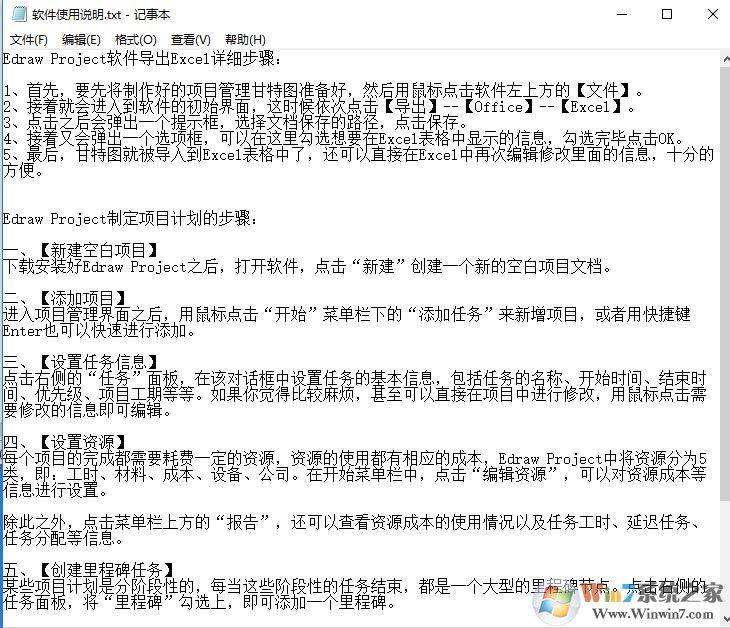This screenshot has width=730, height=628.
Task: Click line beginning '点击右侧的“任务”面板'
Action: click(x=355, y=378)
